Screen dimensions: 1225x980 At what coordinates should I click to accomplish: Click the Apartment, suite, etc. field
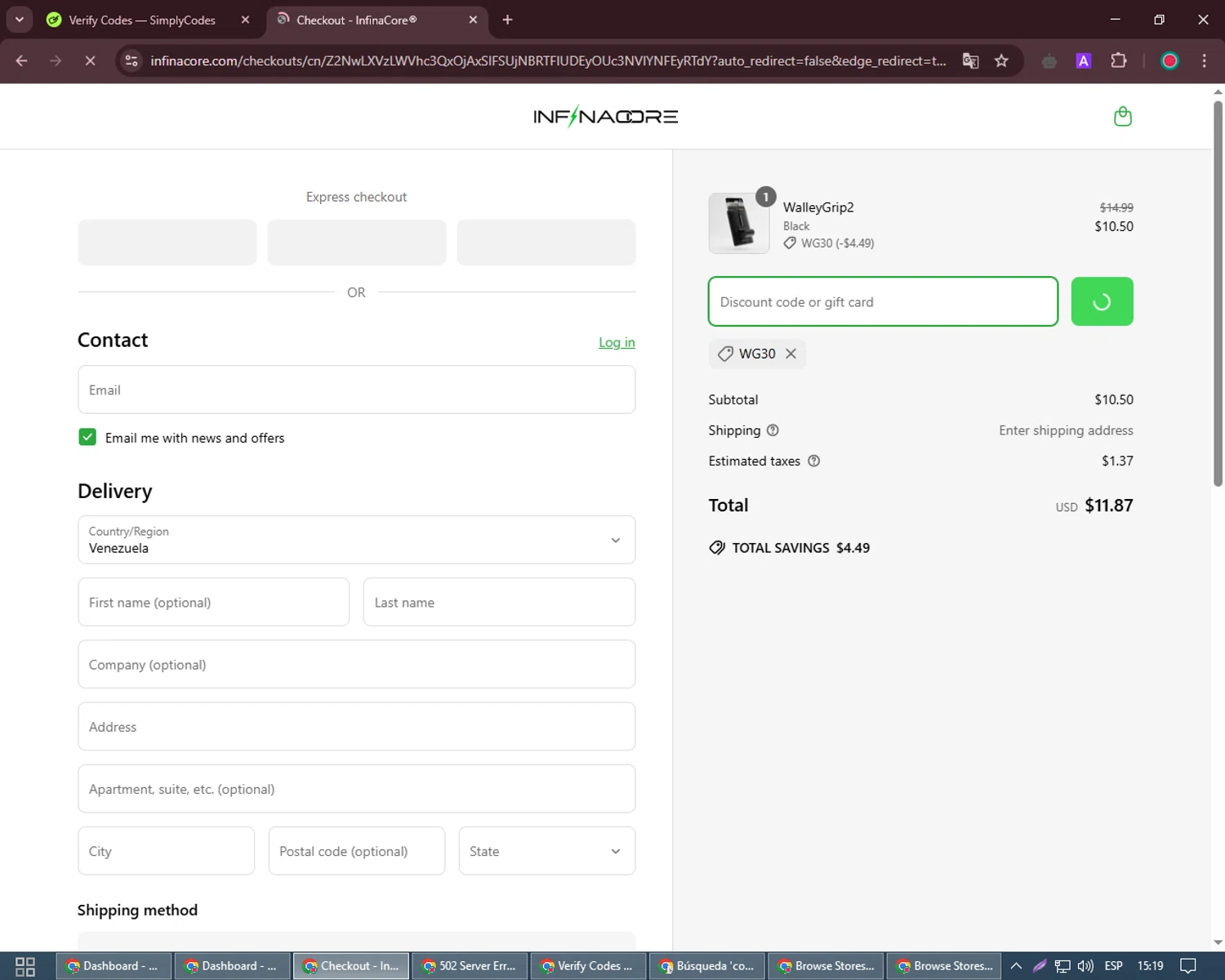pos(356,788)
